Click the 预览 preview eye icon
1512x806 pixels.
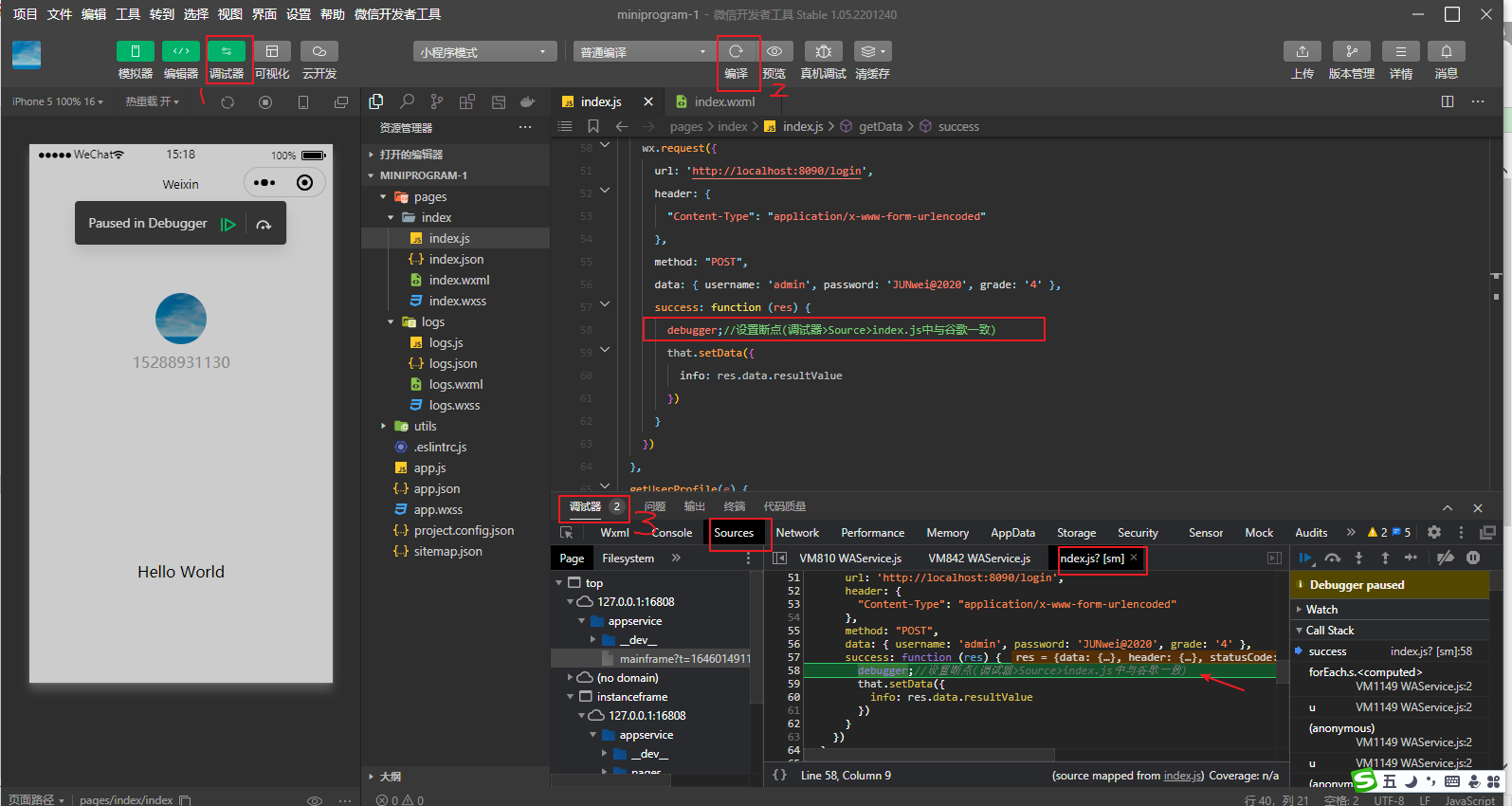[774, 51]
